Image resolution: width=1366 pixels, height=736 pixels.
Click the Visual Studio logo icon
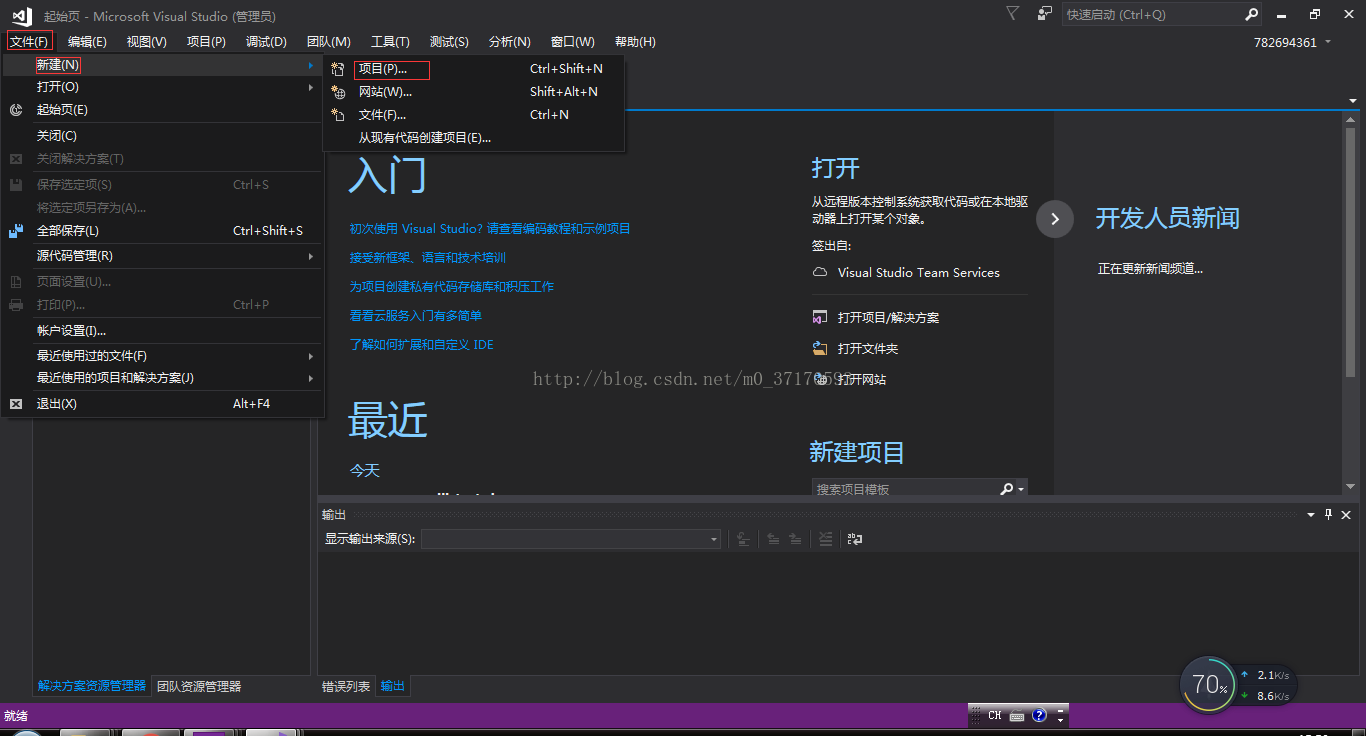[21, 16]
